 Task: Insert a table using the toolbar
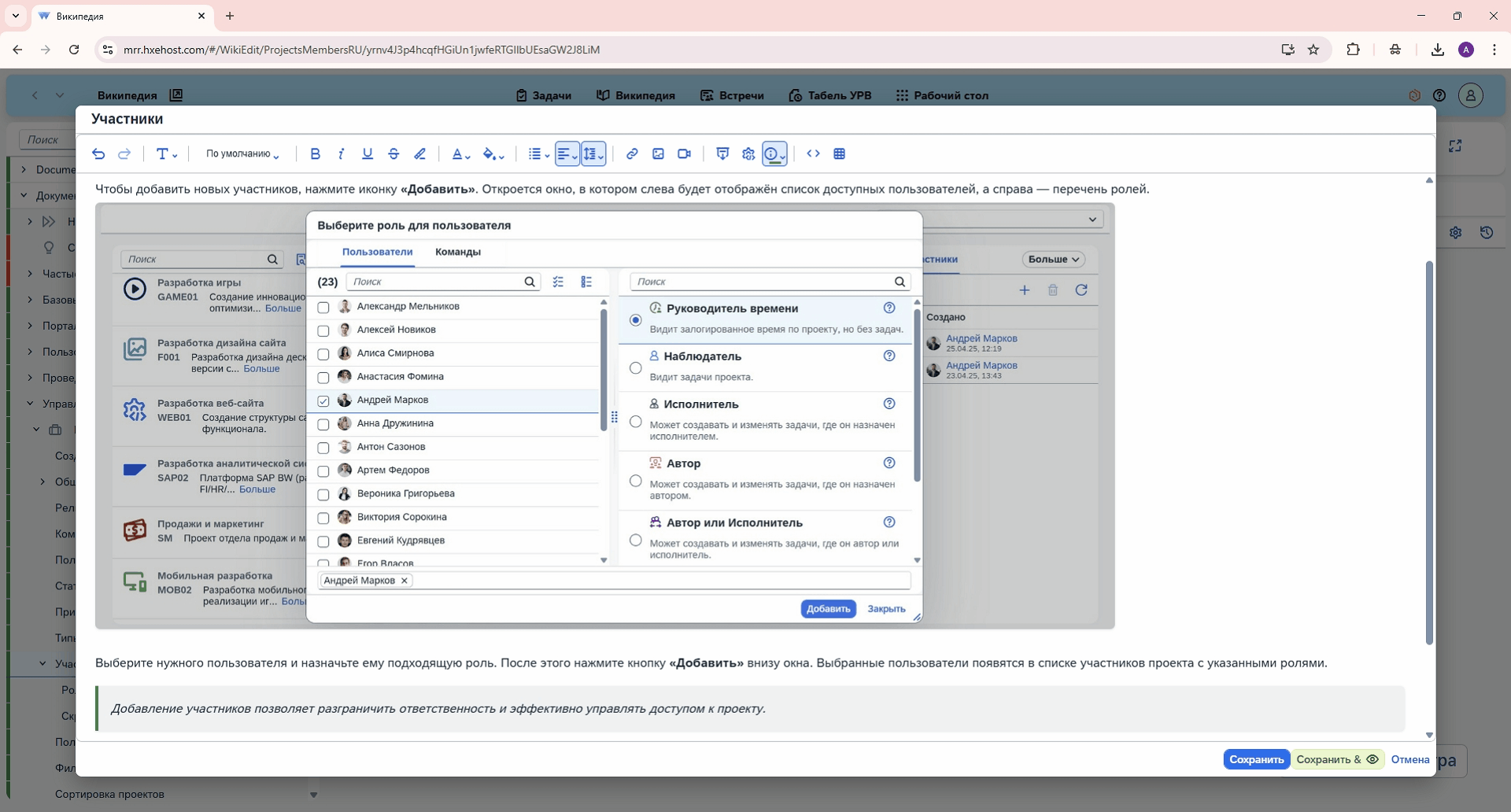click(839, 154)
